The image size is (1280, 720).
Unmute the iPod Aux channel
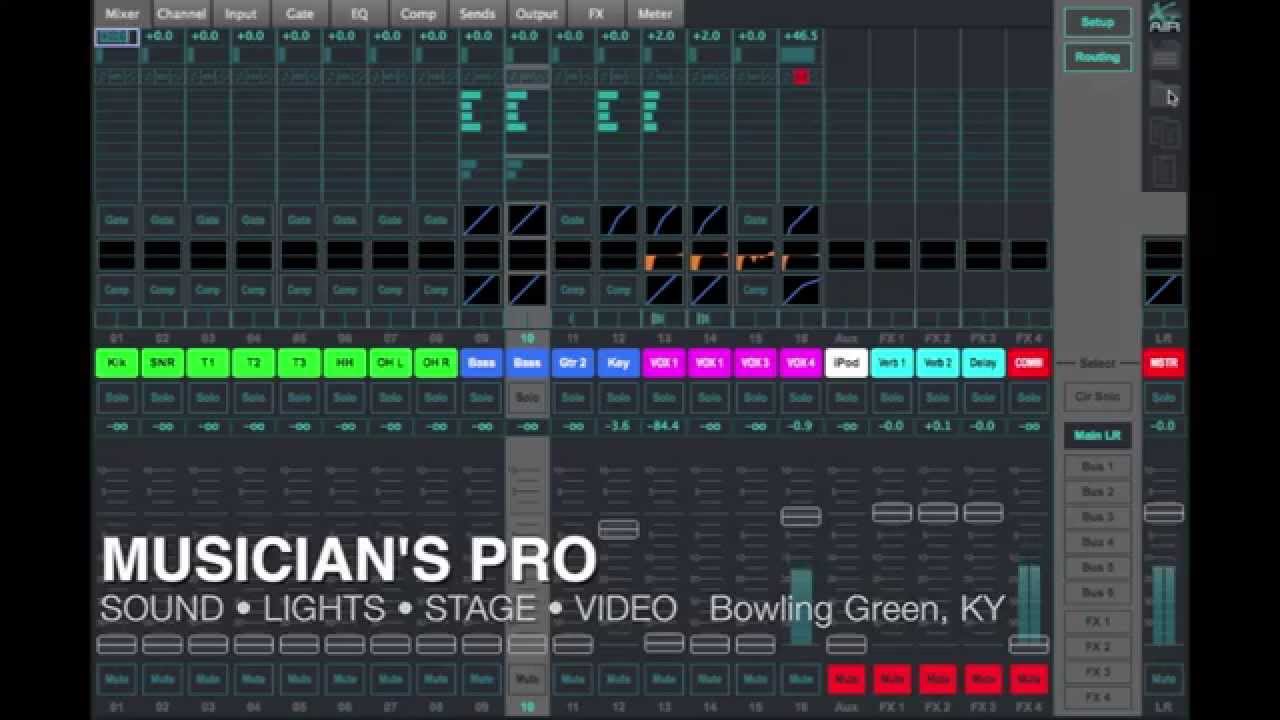pyautogui.click(x=846, y=679)
